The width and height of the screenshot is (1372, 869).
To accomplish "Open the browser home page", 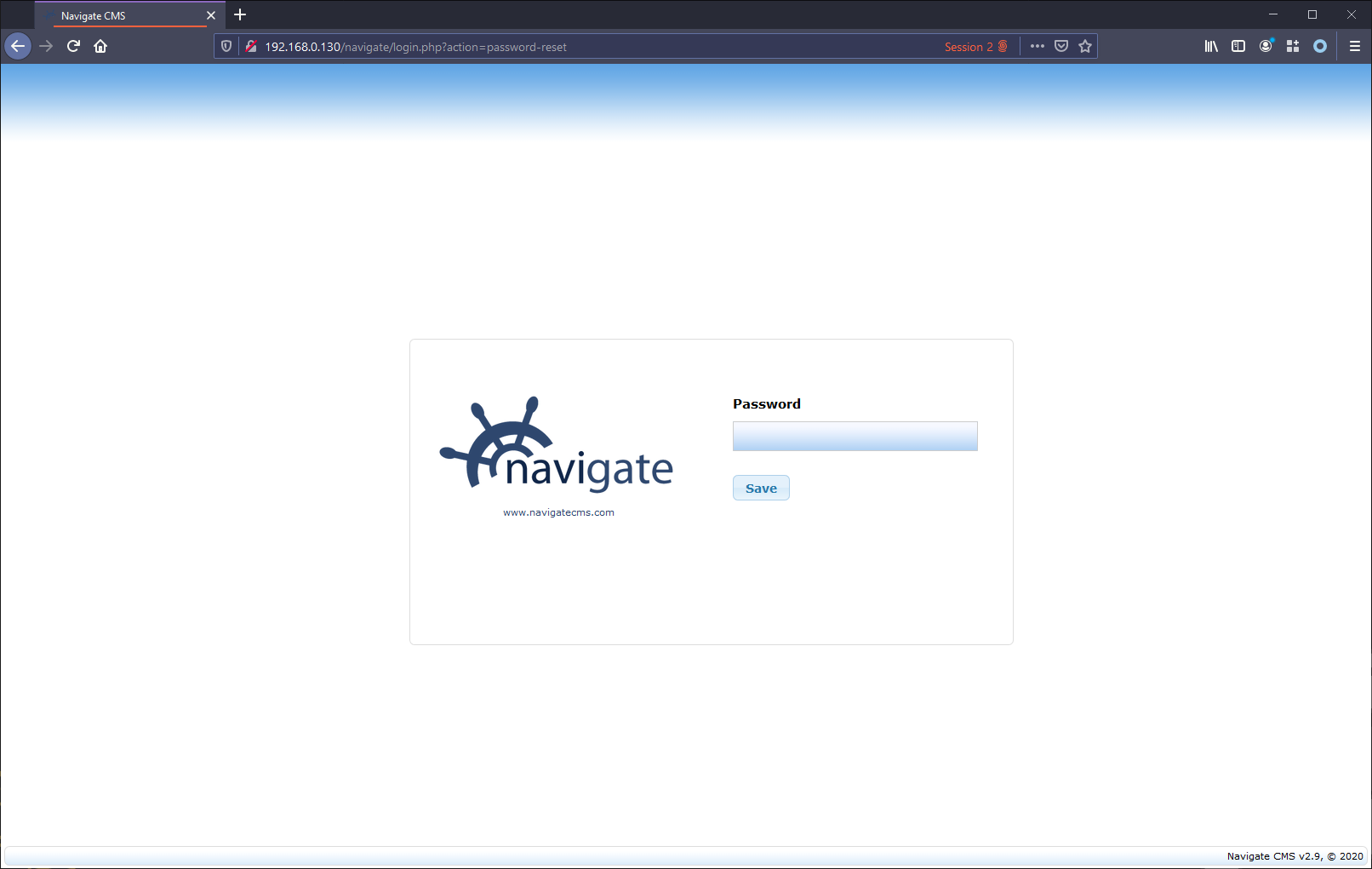I will 100,46.
